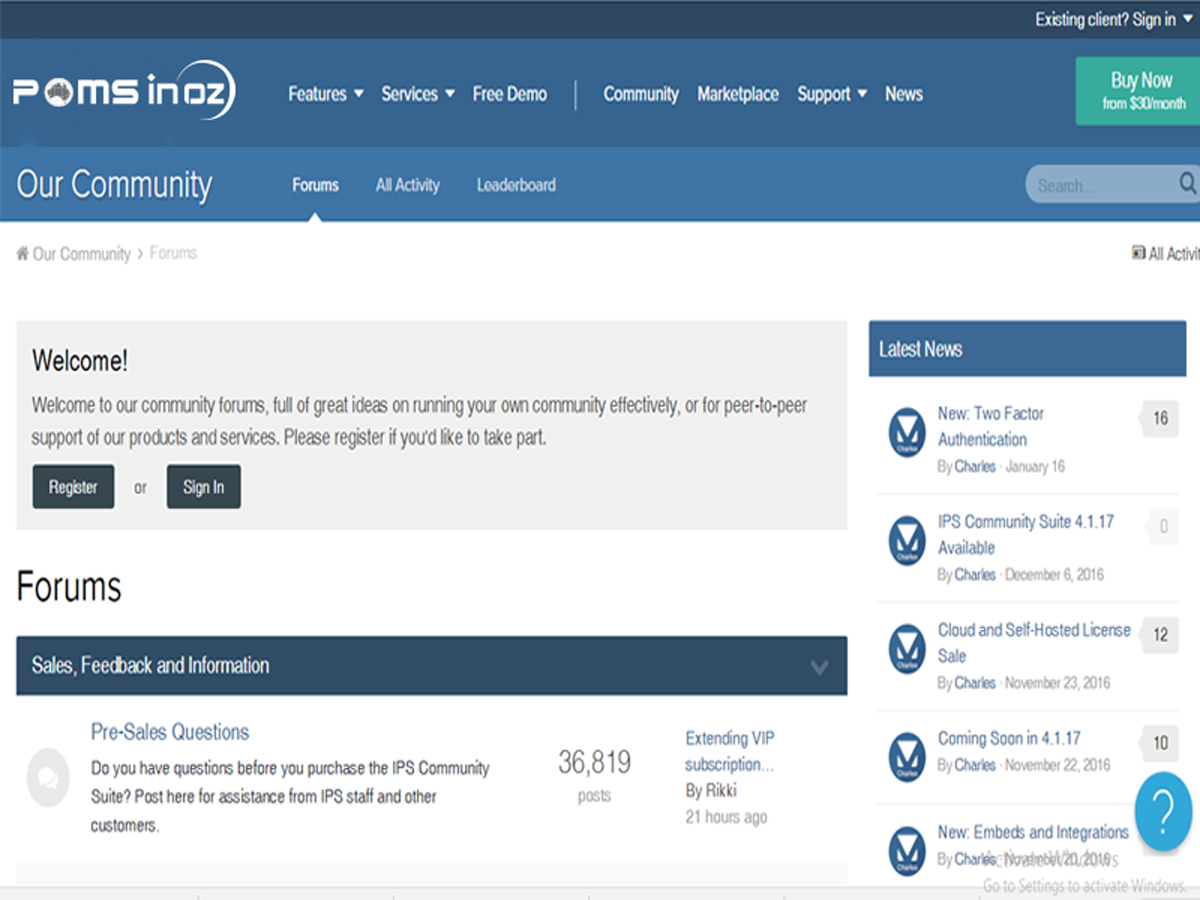Click the home icon in breadcrumb
The image size is (1200, 900).
coord(22,254)
